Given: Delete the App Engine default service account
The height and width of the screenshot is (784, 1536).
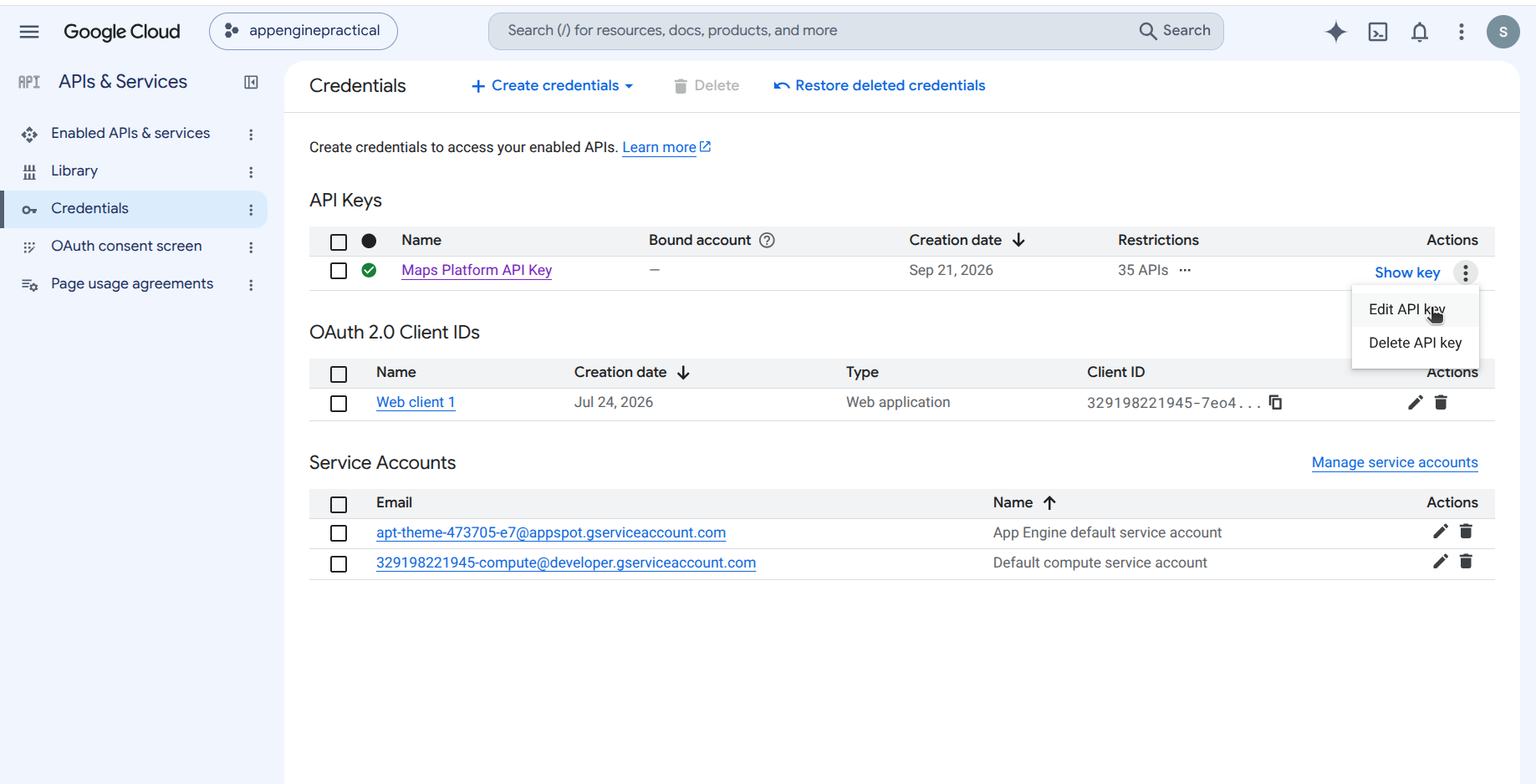Looking at the screenshot, I should 1466,532.
